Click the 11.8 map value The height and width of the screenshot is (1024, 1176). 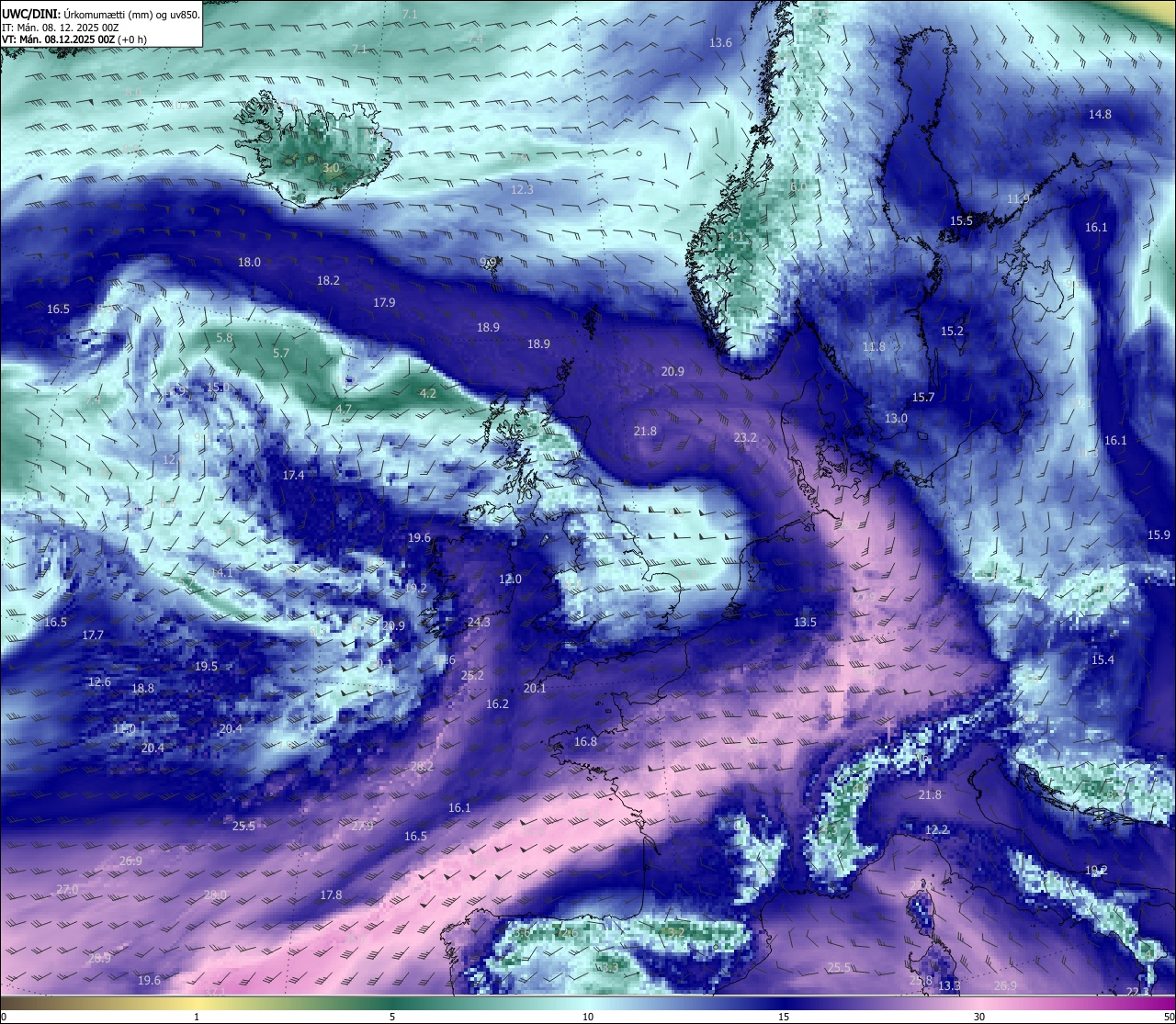(x=874, y=346)
